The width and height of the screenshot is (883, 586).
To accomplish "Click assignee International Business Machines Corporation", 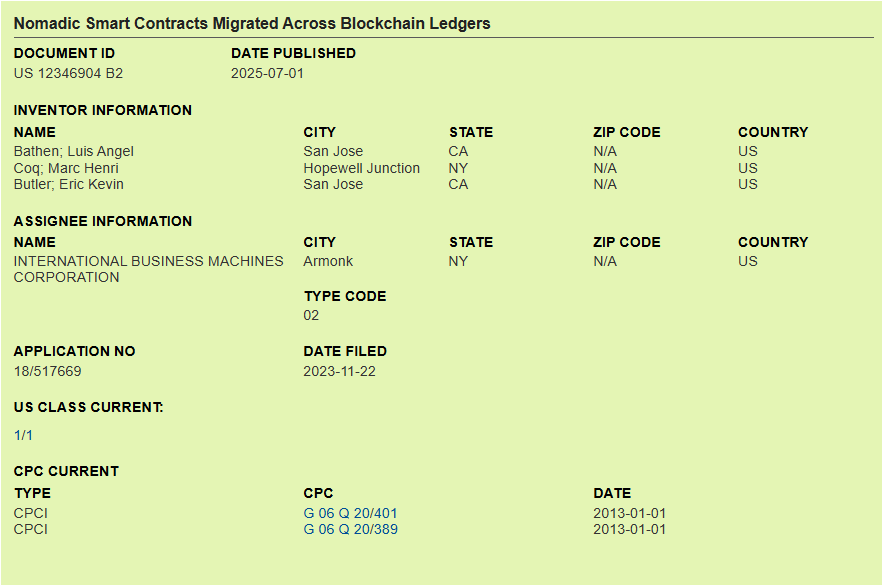I will coord(149,269).
